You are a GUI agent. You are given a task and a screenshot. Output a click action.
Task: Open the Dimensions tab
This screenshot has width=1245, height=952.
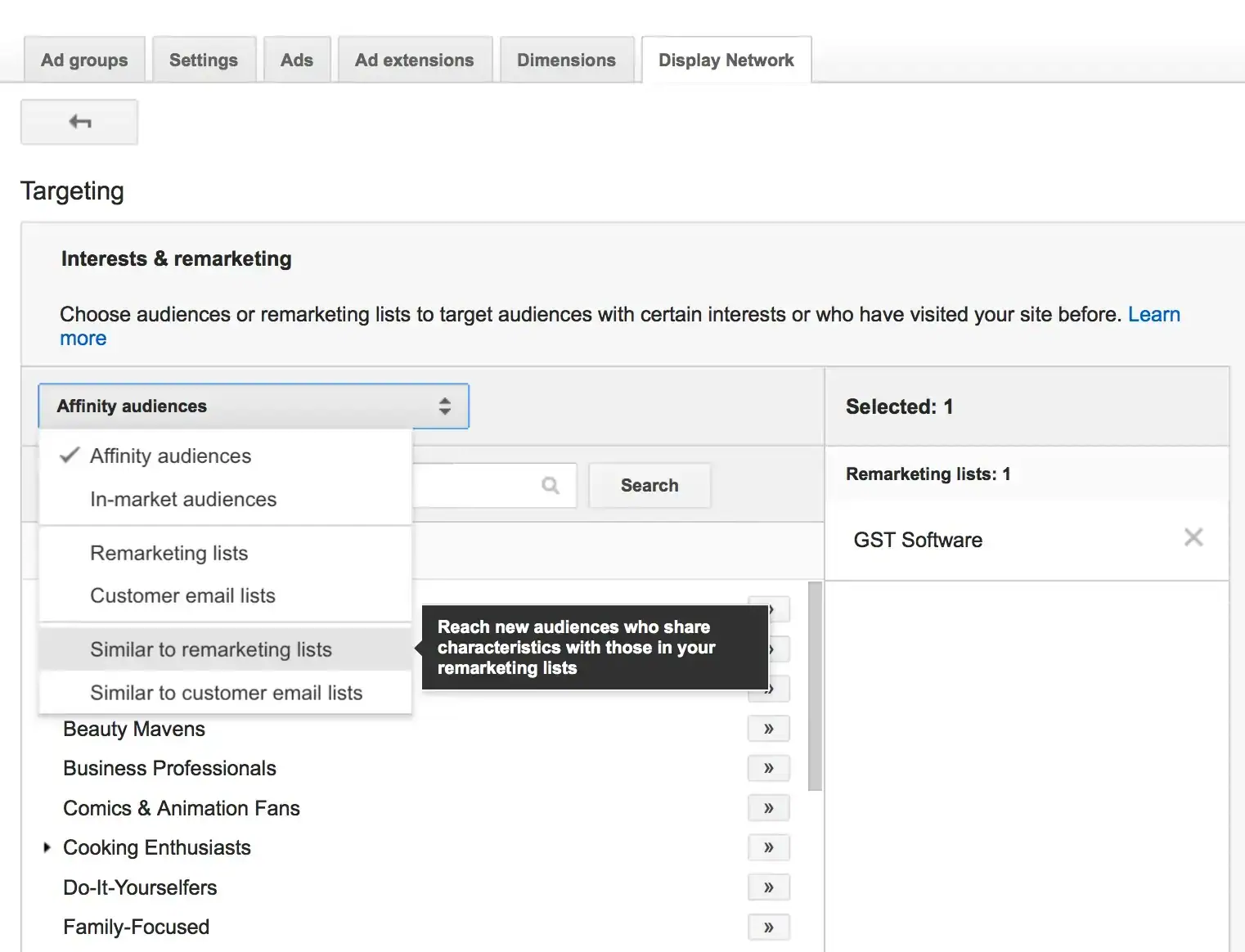tap(566, 59)
